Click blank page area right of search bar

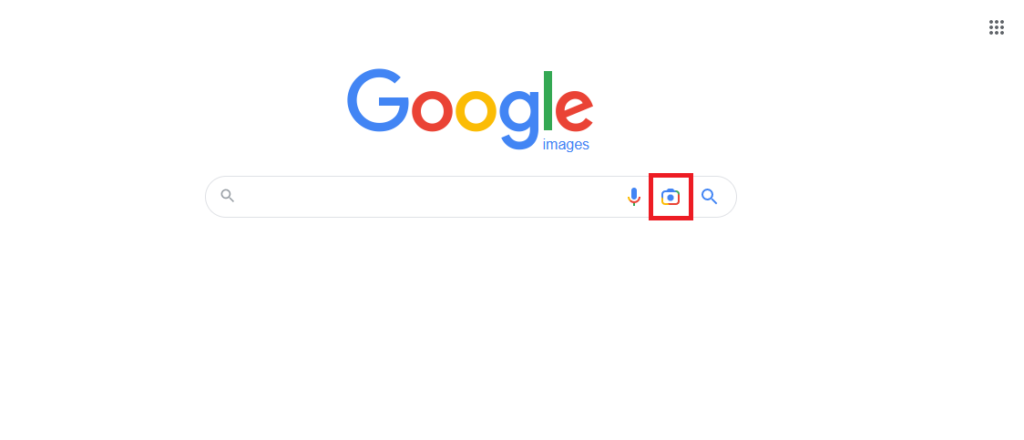[x=882, y=196]
